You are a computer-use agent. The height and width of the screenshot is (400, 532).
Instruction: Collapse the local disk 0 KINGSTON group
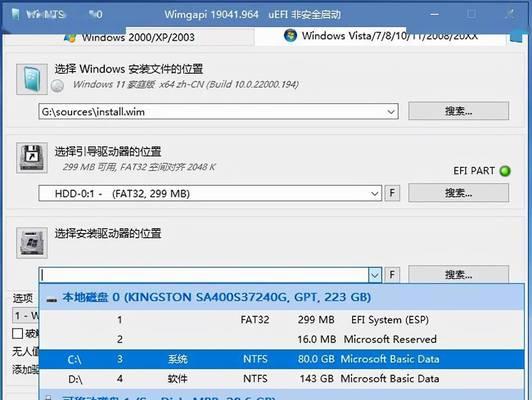[x=52, y=300]
